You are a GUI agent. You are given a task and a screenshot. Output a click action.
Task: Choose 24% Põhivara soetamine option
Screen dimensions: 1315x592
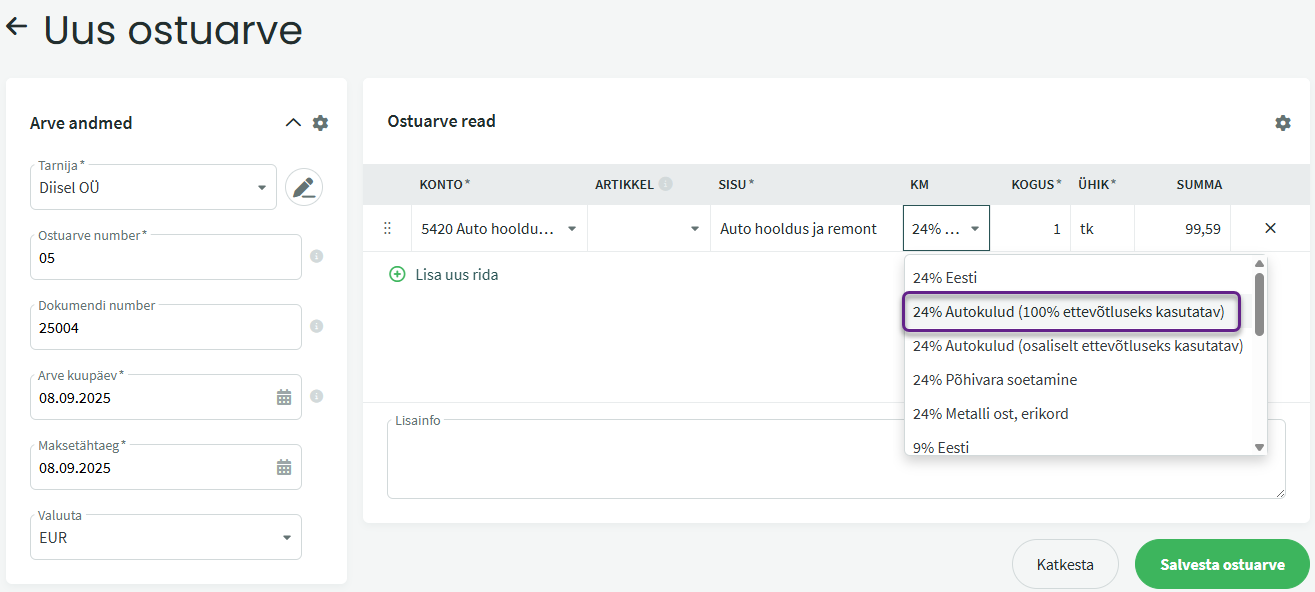tap(994, 380)
